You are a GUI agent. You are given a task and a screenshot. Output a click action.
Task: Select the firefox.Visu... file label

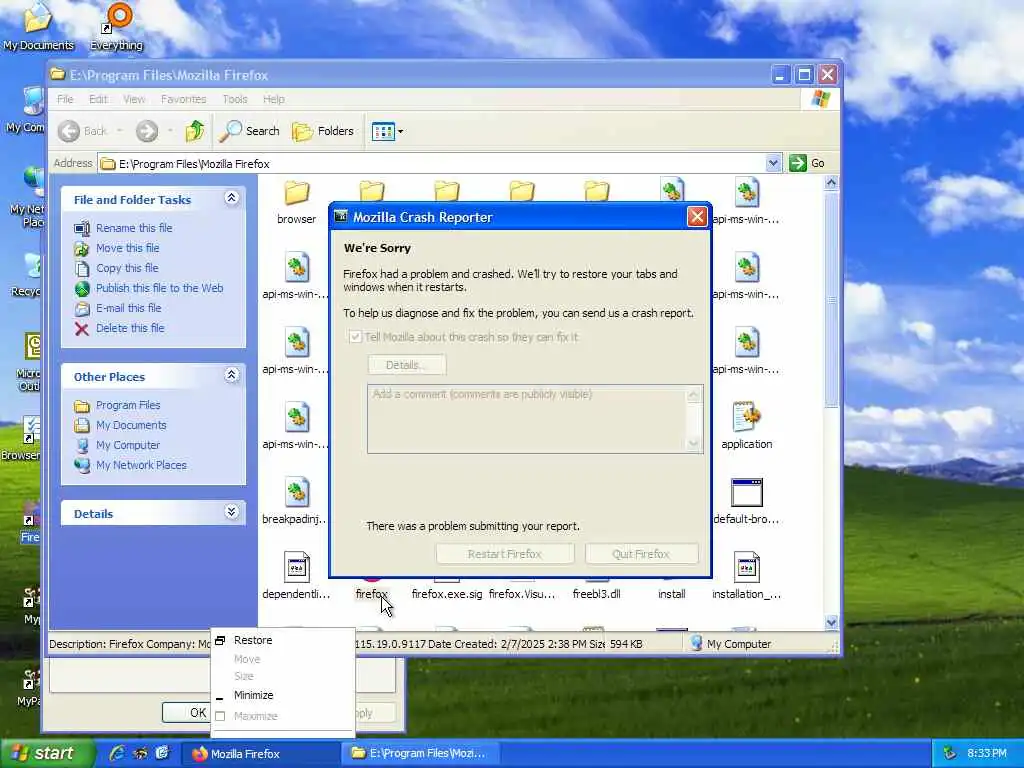[x=522, y=594]
